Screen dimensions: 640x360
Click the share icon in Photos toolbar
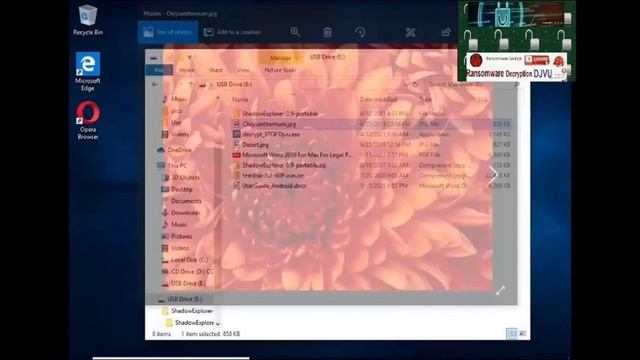coord(446,32)
